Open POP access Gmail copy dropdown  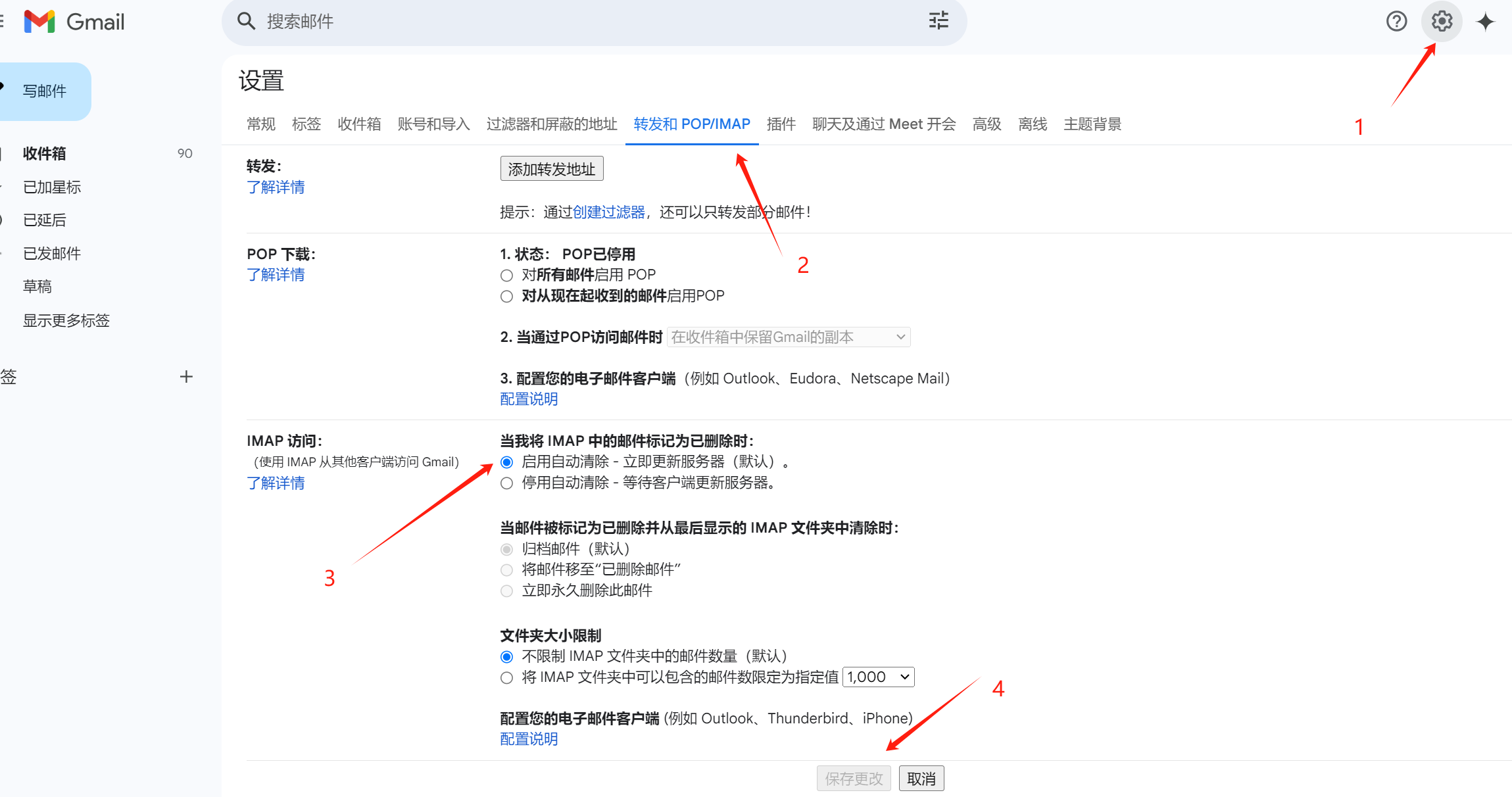[x=789, y=337]
